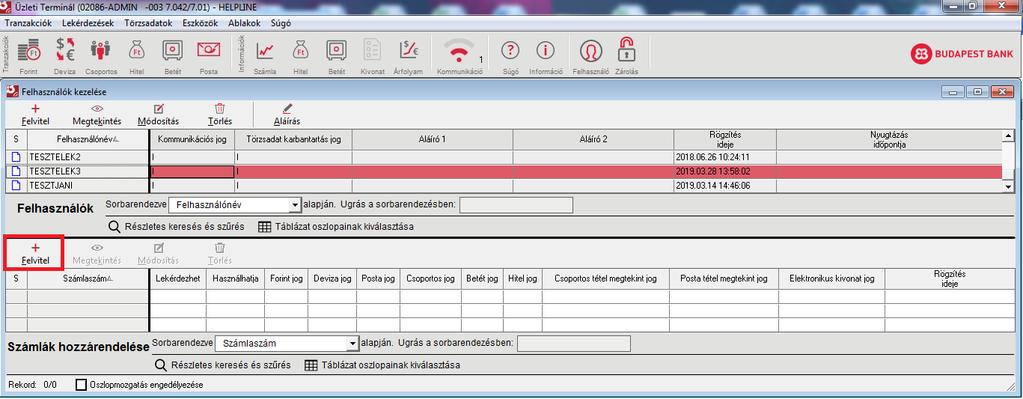Screen dimensions: 1023x399
Task: Sort by Számlaszám column header
Action: point(88,279)
